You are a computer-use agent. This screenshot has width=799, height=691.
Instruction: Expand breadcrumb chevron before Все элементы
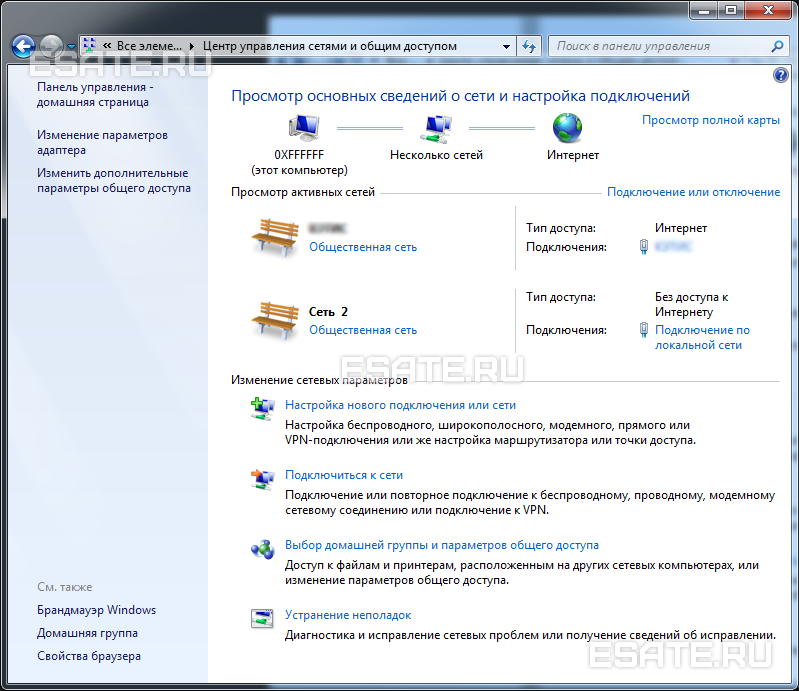(106, 46)
